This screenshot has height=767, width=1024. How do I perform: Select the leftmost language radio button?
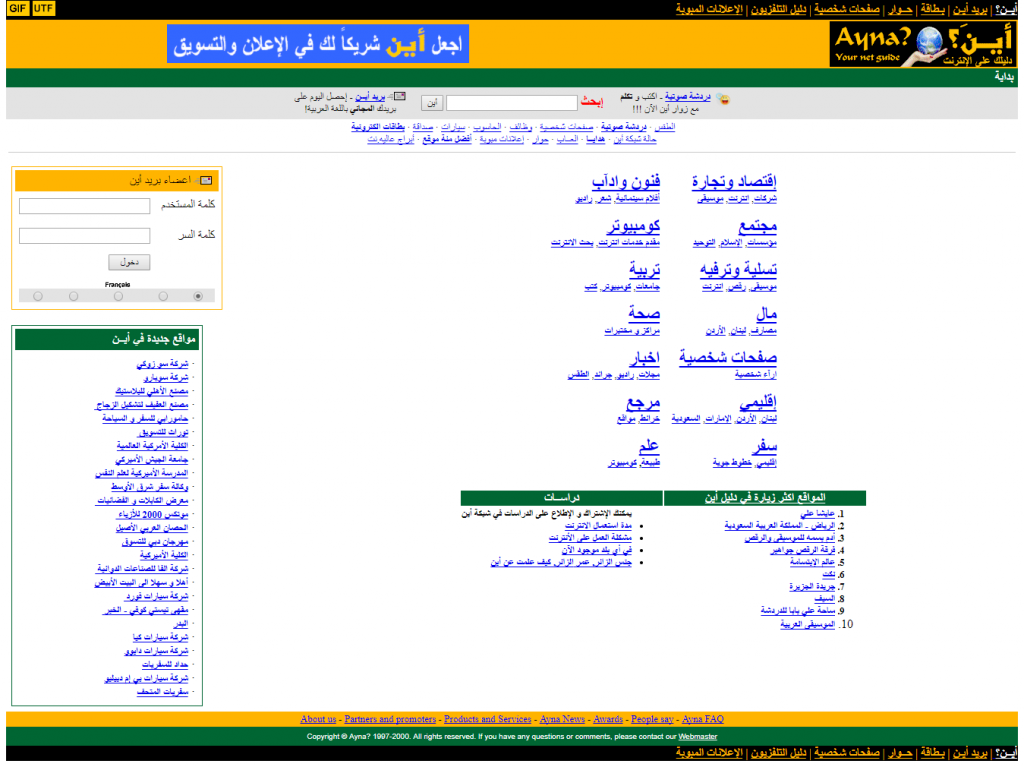[x=37, y=295]
